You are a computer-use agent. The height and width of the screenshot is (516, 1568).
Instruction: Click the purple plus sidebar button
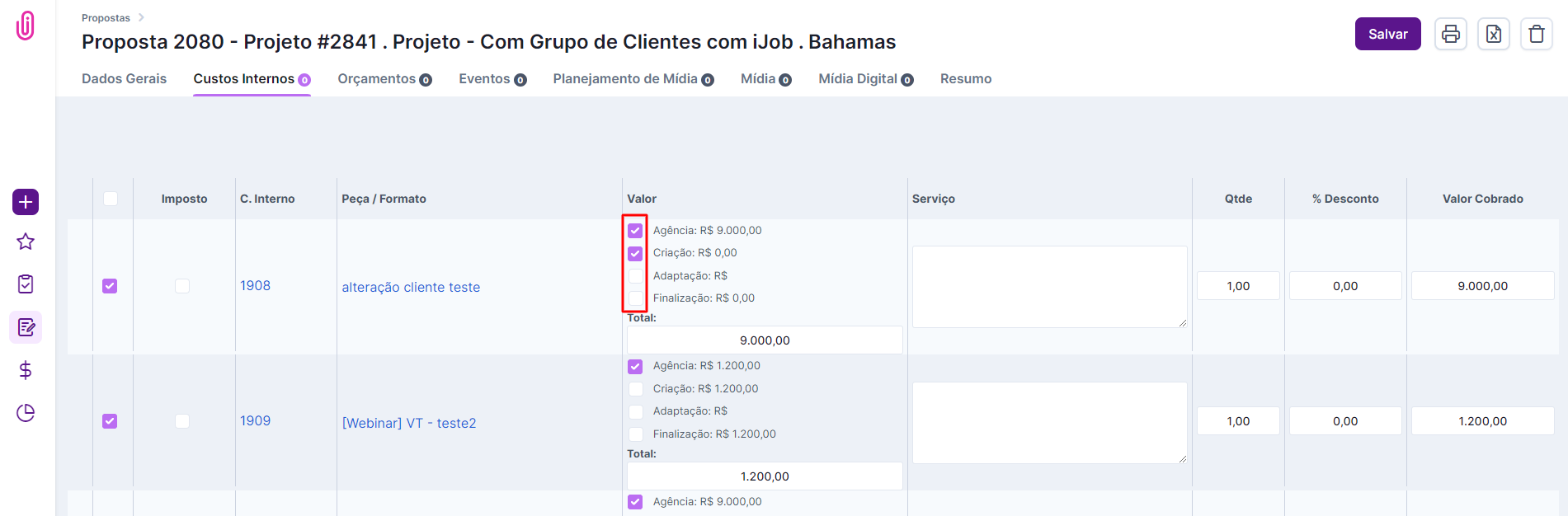pos(26,202)
